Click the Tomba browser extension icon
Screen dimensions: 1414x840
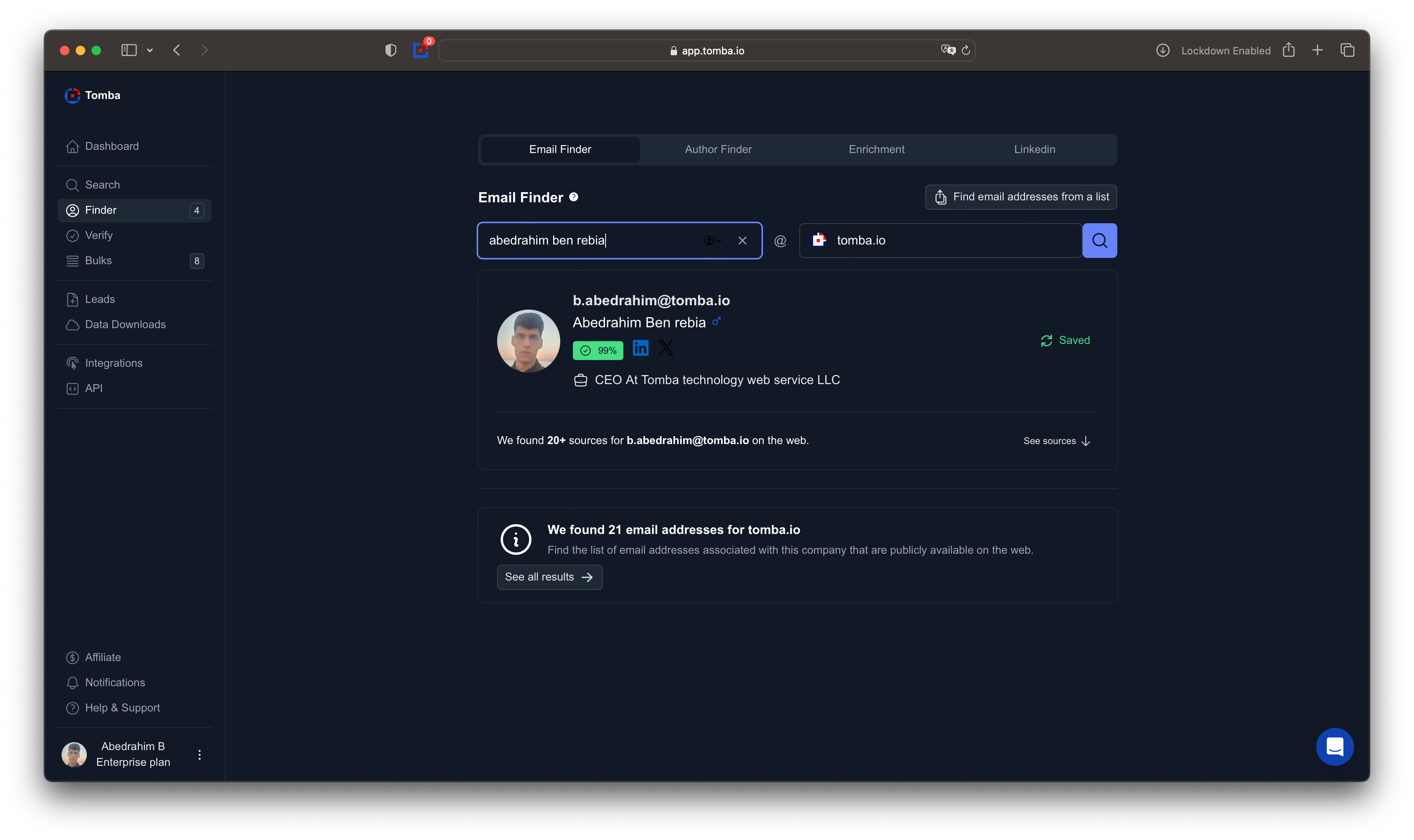coord(420,50)
